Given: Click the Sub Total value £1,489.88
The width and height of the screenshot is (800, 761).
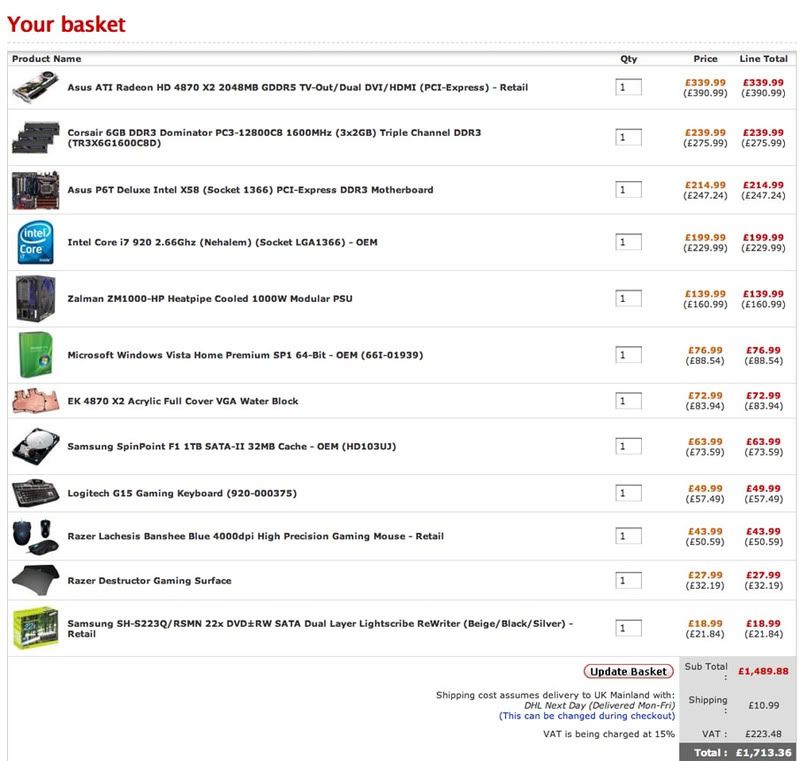Looking at the screenshot, I should click(763, 671).
